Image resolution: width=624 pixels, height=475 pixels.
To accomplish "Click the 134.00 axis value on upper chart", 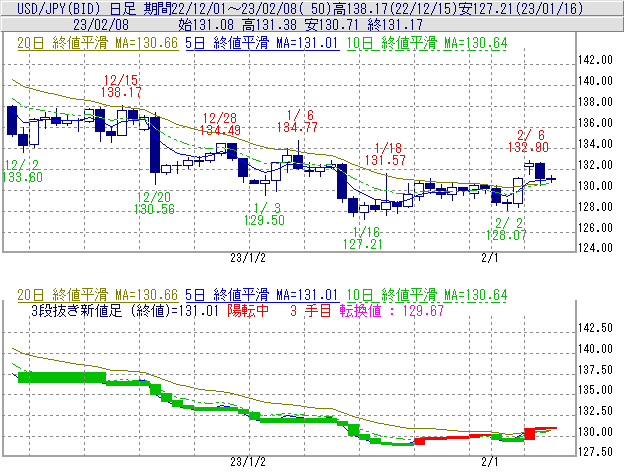I will [x=595, y=144].
